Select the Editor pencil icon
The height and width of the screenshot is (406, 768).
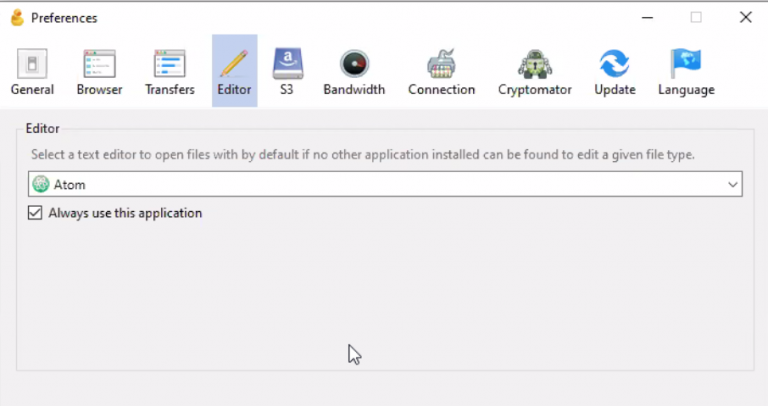(x=234, y=65)
